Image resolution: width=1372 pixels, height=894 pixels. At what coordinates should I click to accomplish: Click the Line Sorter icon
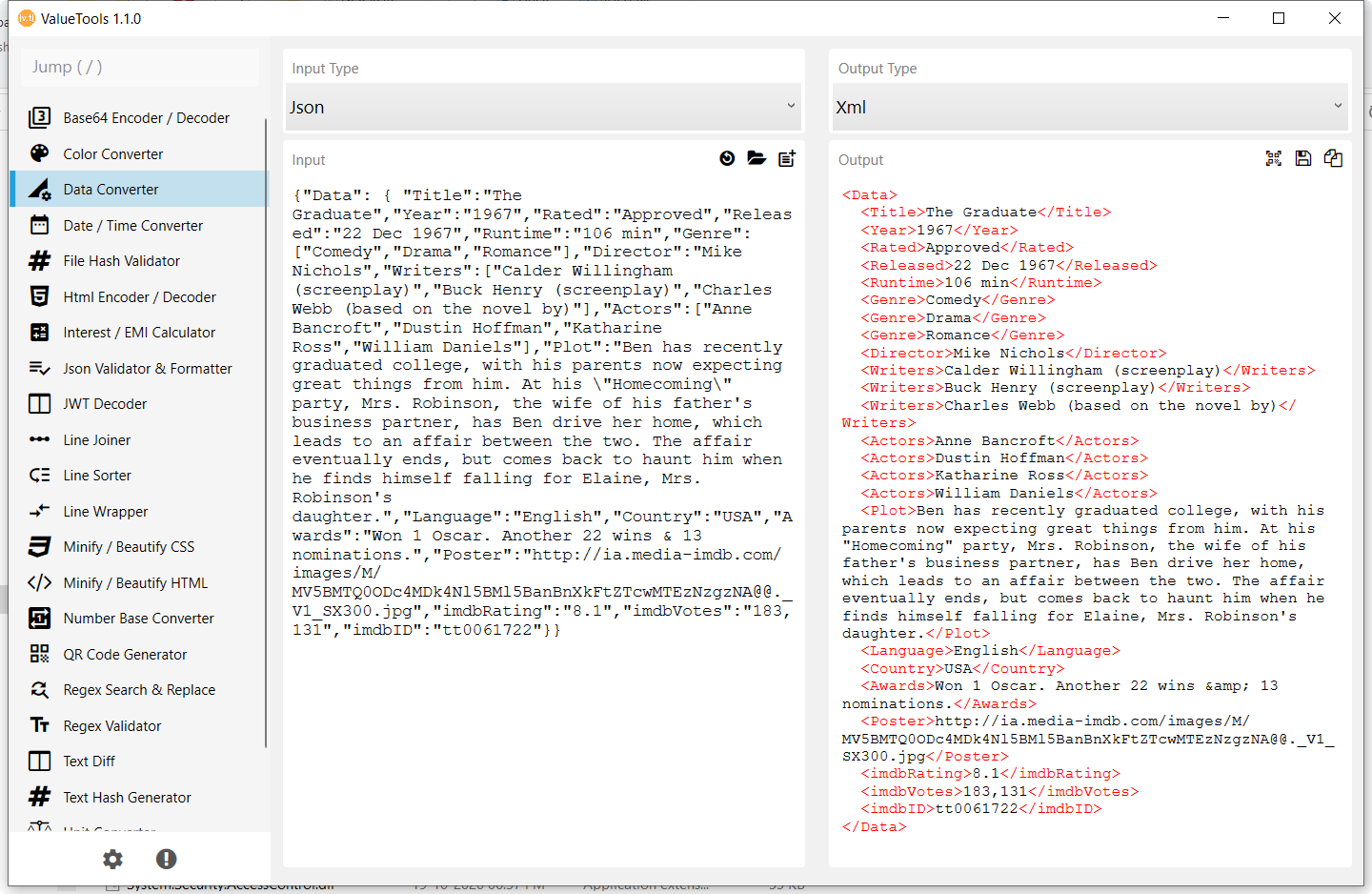click(x=39, y=475)
